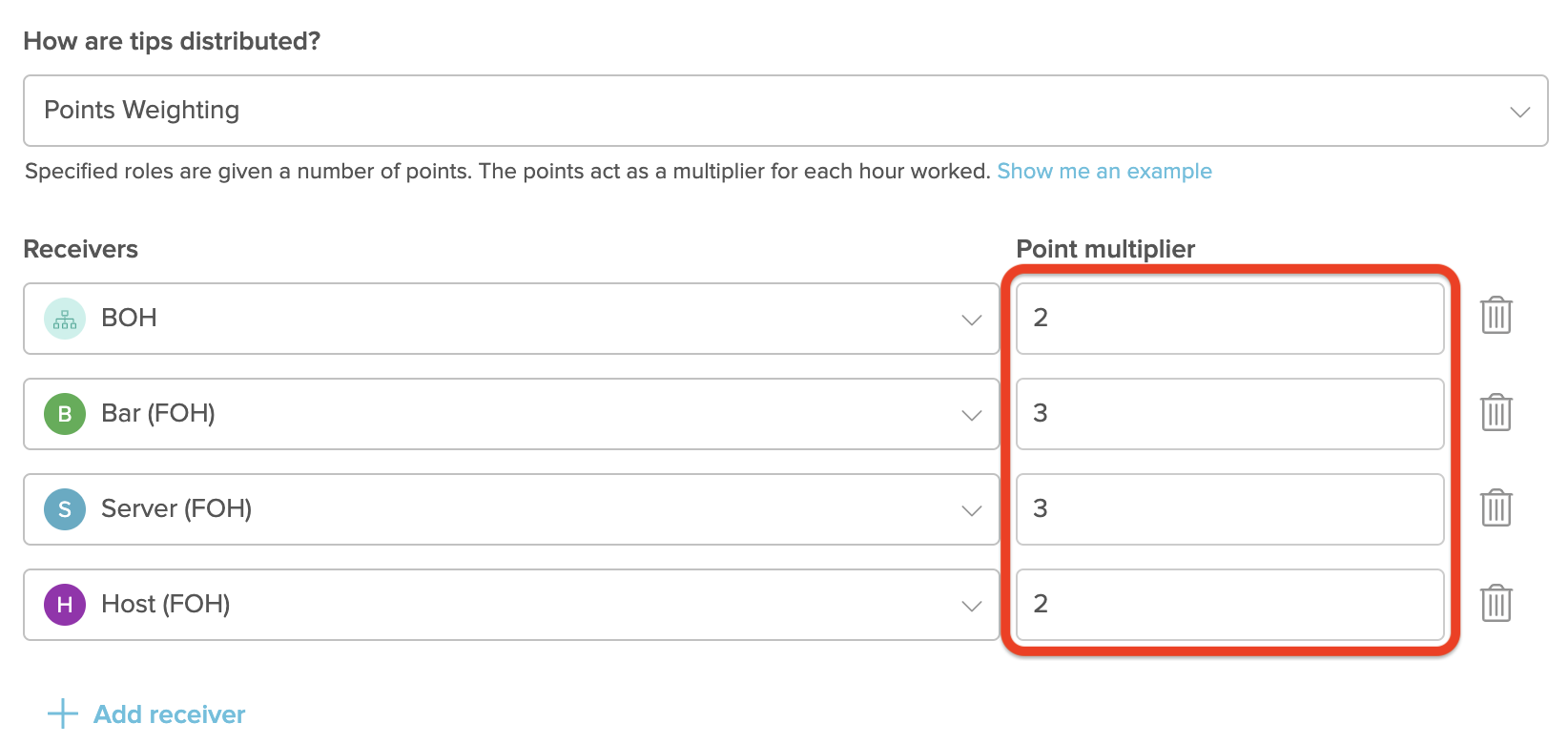
Task: Click the BOH group hierarchy icon
Action: 63,318
